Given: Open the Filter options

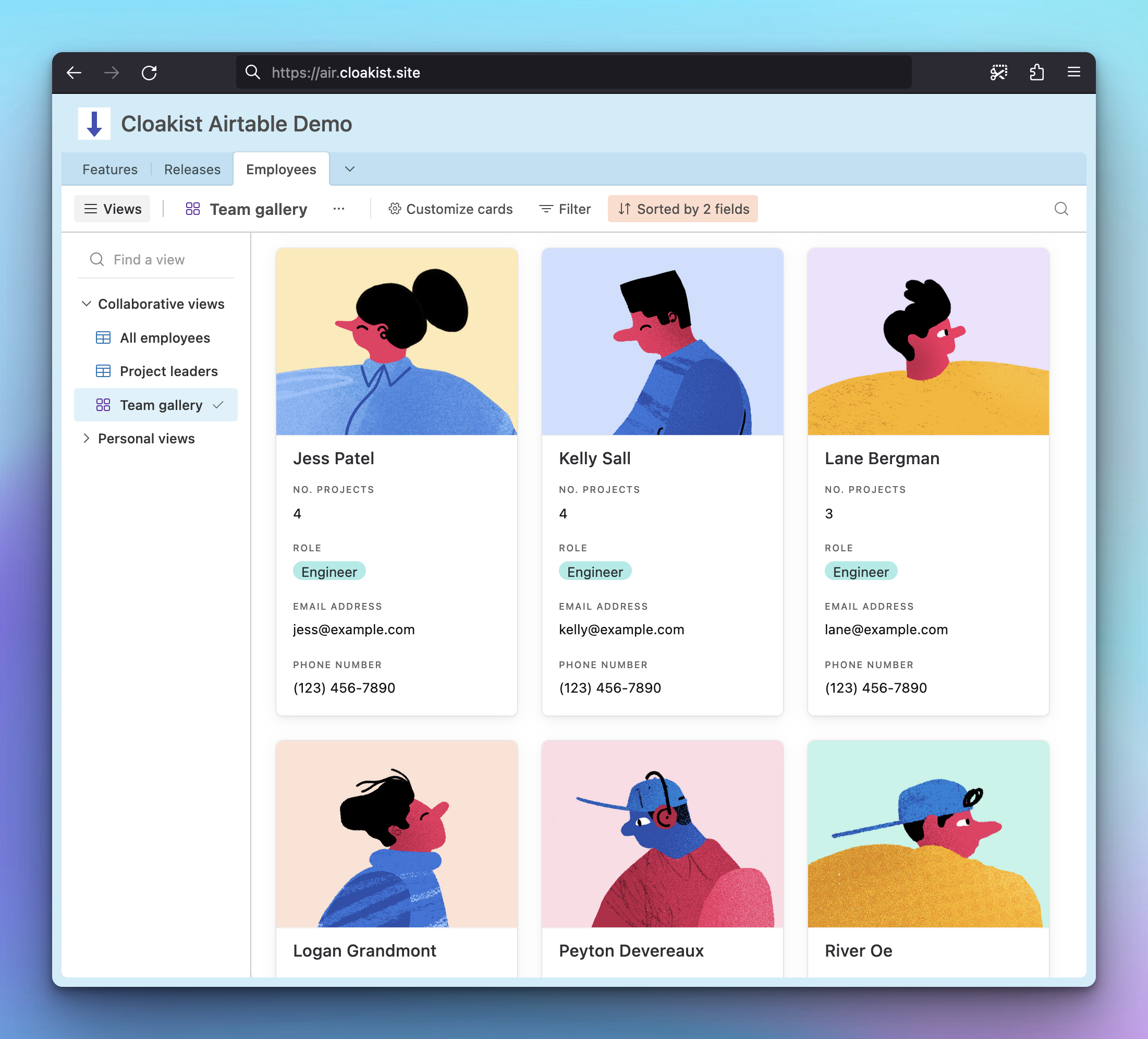Looking at the screenshot, I should tap(565, 209).
